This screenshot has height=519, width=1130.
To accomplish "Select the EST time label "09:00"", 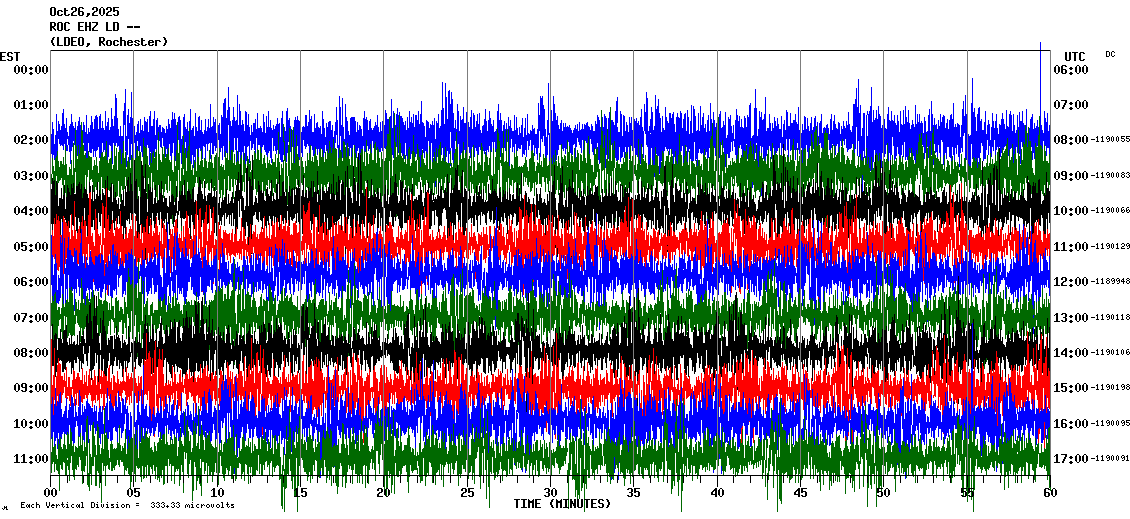I will (x=31, y=388).
